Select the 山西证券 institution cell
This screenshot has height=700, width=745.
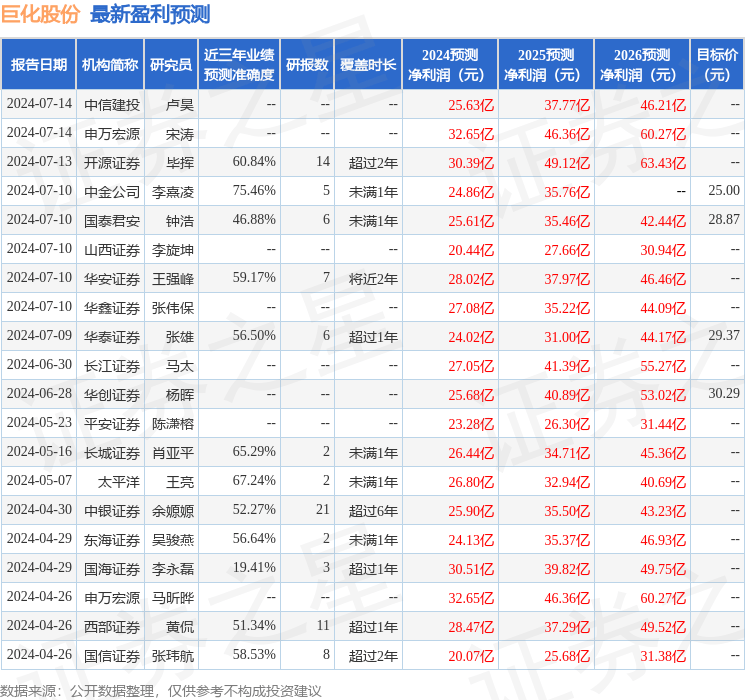point(112,250)
